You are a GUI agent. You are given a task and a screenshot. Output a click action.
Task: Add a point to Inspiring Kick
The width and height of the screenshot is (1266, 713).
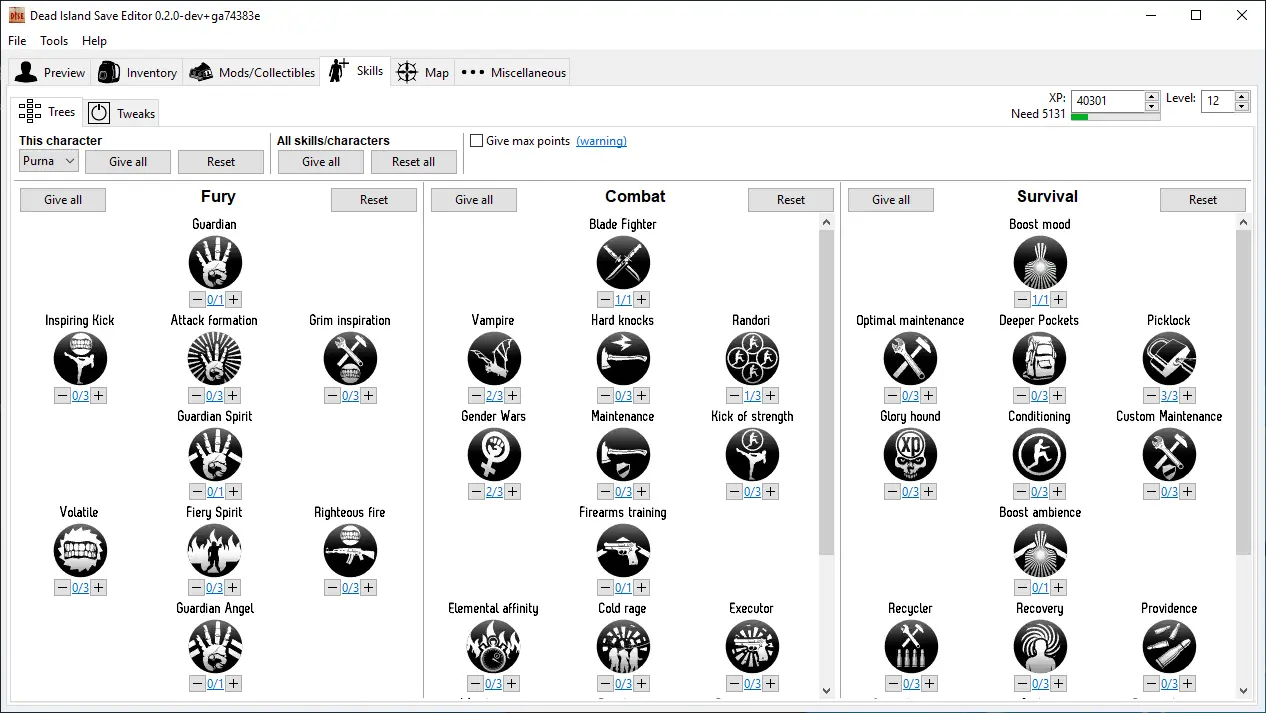tap(98, 396)
